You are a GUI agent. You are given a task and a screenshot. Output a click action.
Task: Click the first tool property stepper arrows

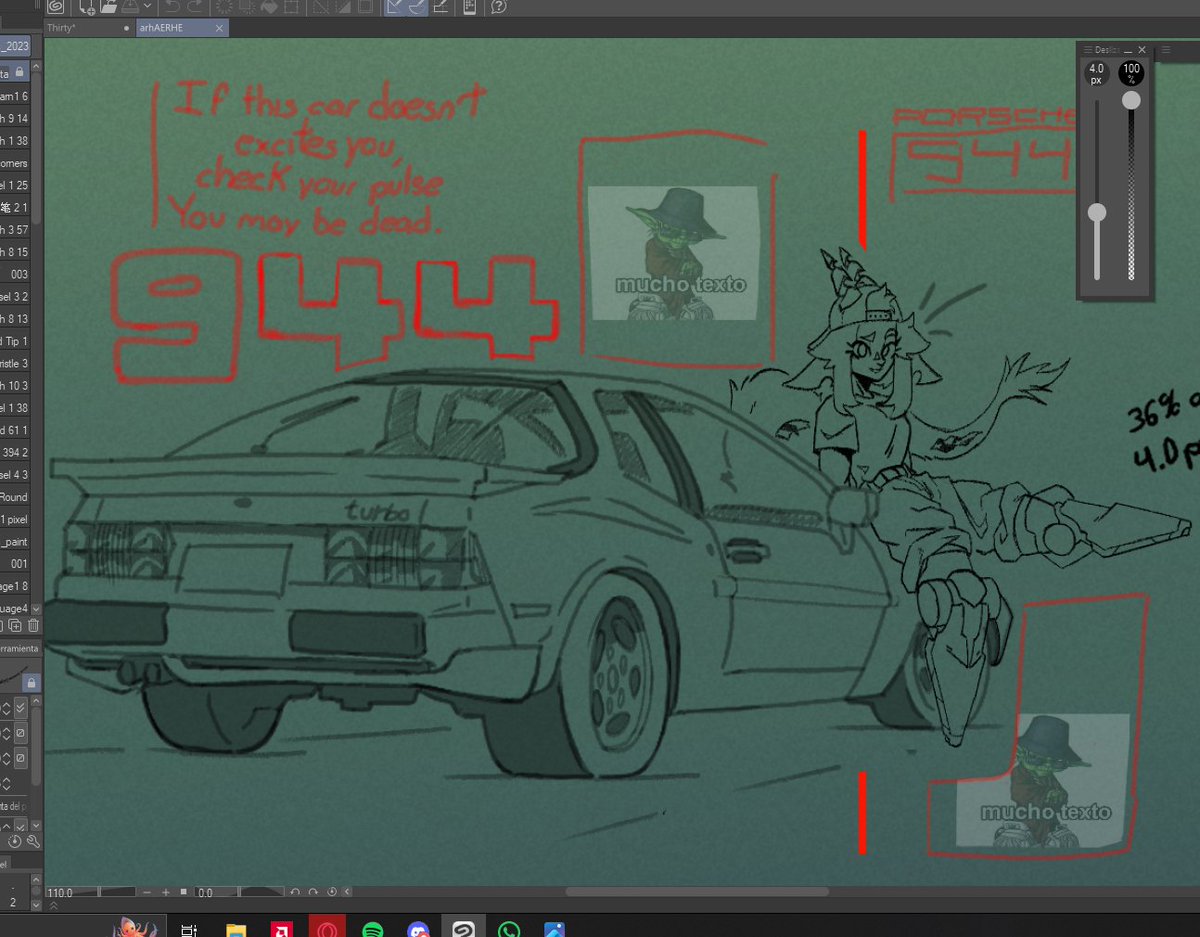tap(7, 708)
